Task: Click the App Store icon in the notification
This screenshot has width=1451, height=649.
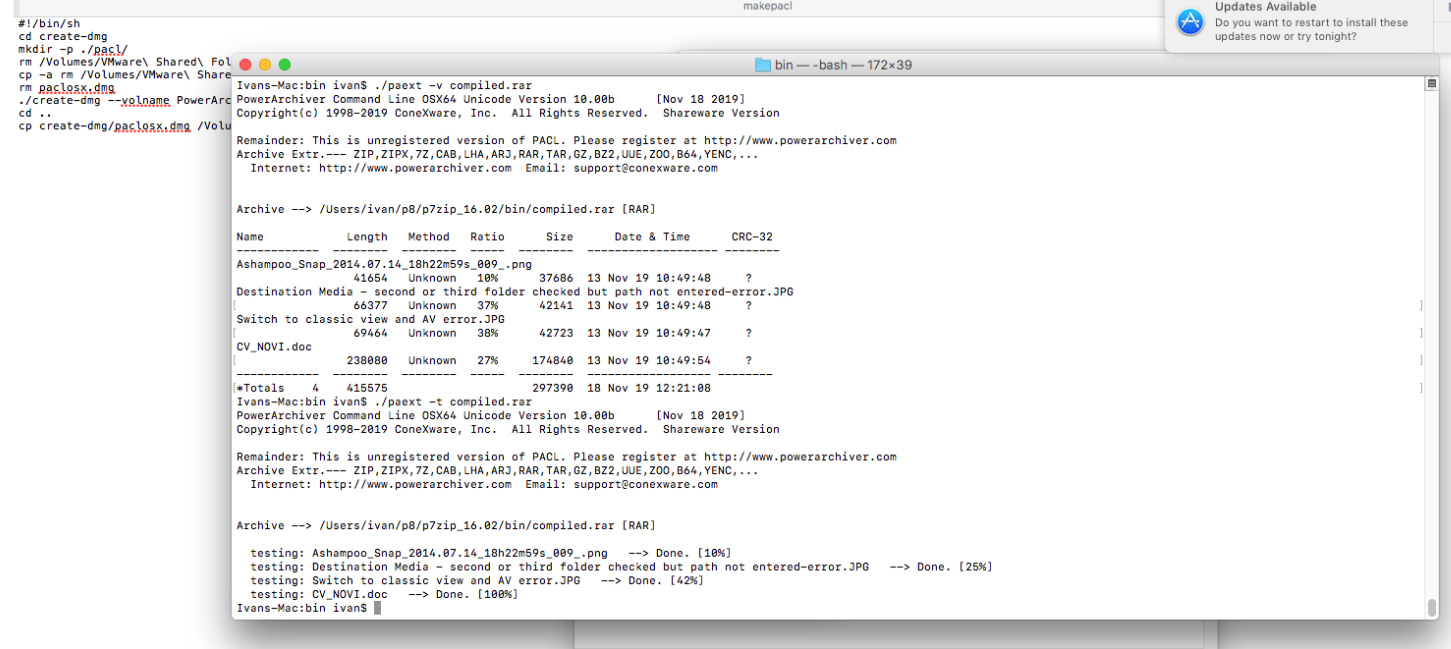Action: [1190, 22]
